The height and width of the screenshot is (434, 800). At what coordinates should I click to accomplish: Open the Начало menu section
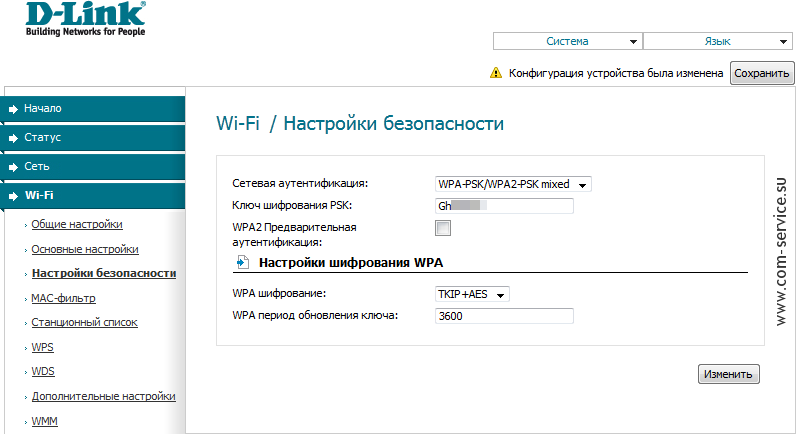coord(94,109)
